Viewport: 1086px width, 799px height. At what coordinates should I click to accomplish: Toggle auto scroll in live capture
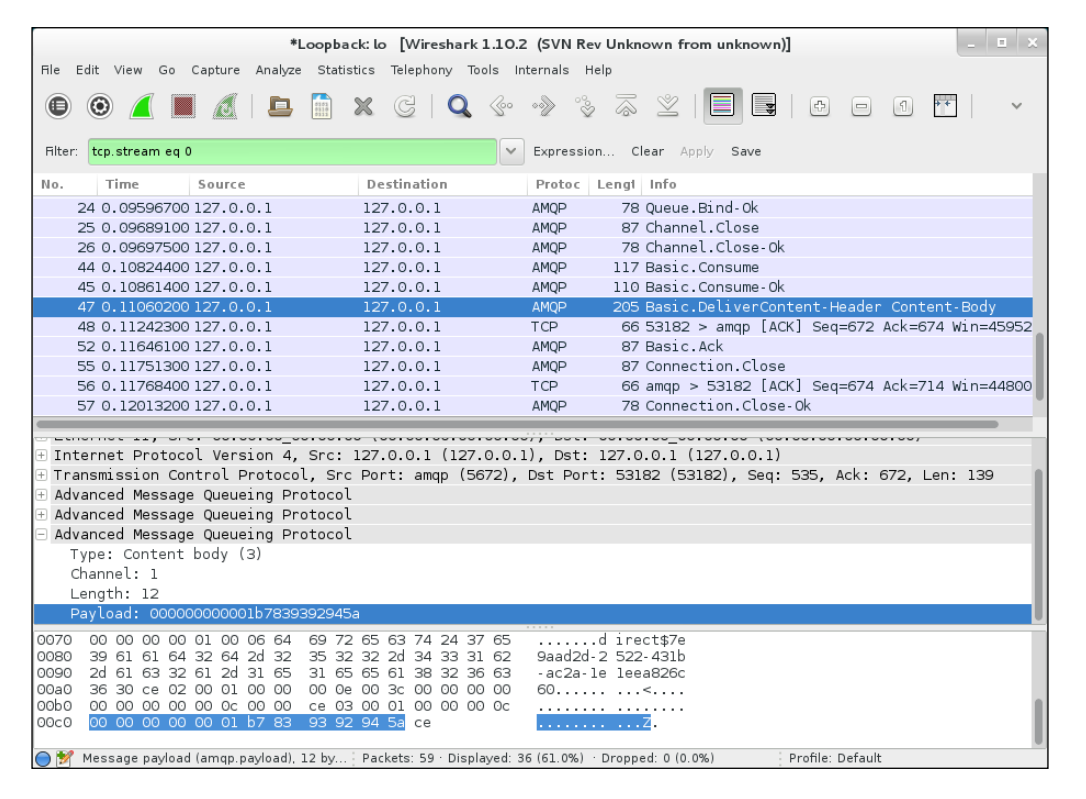(764, 106)
